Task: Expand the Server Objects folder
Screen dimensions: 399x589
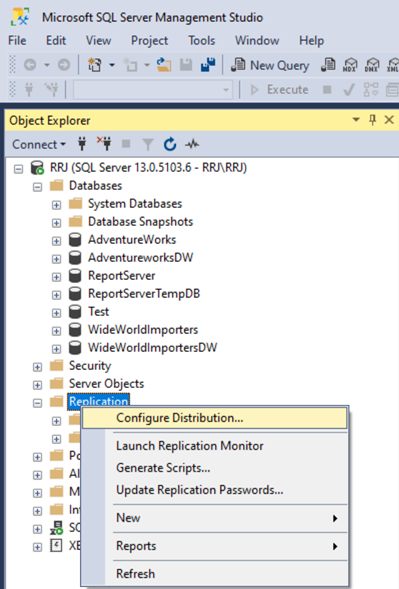Action: click(x=37, y=385)
